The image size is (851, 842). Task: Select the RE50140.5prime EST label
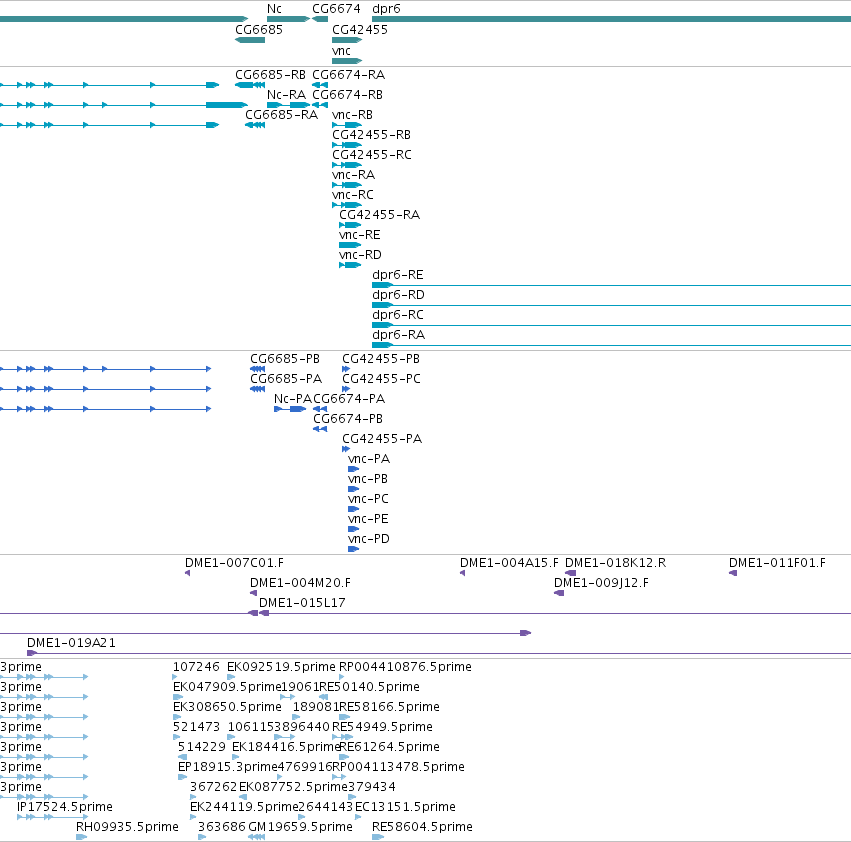point(369,687)
